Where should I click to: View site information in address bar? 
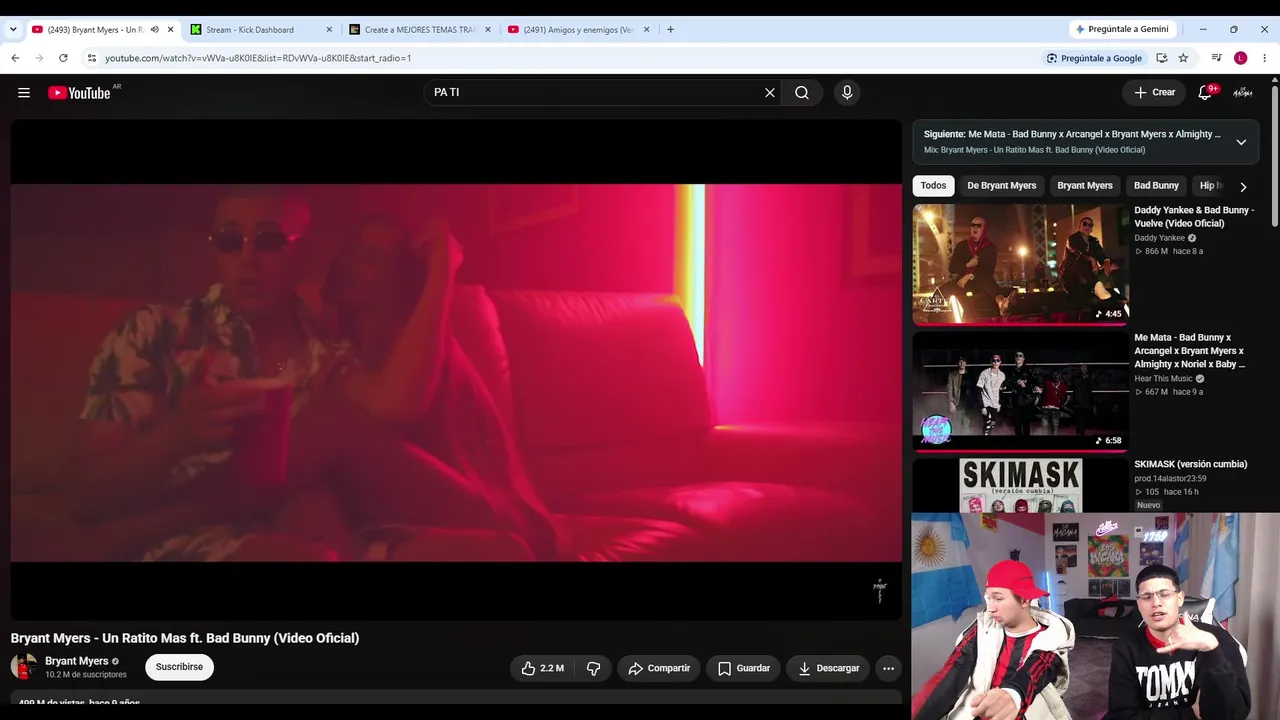[92, 58]
